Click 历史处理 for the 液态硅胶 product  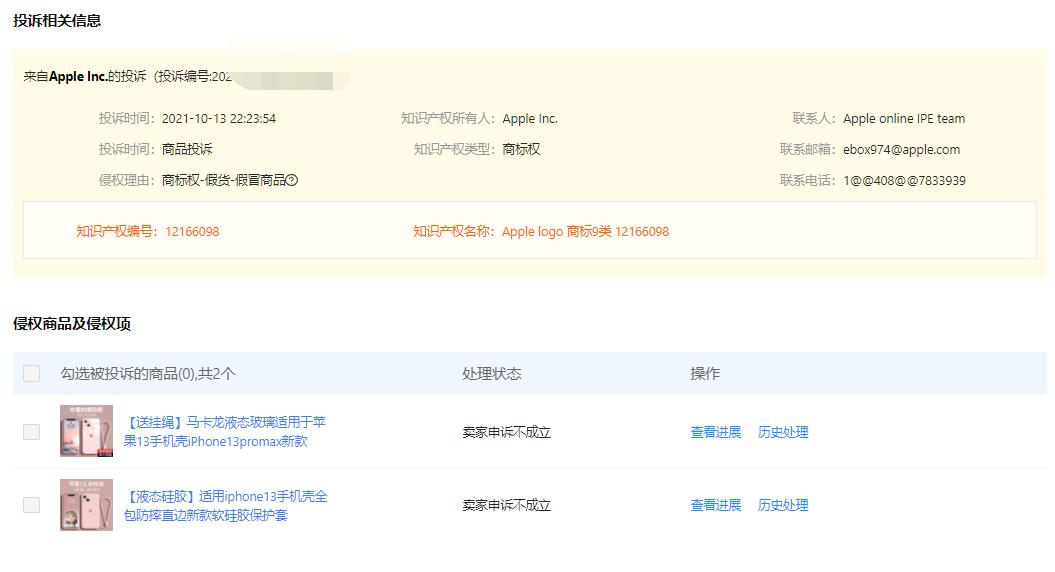click(x=783, y=505)
